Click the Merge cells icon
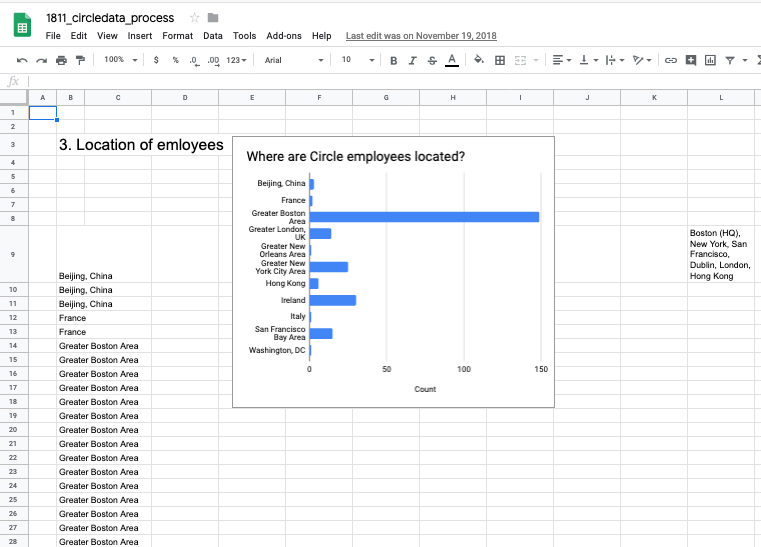The image size is (761, 547). pyautogui.click(x=520, y=60)
